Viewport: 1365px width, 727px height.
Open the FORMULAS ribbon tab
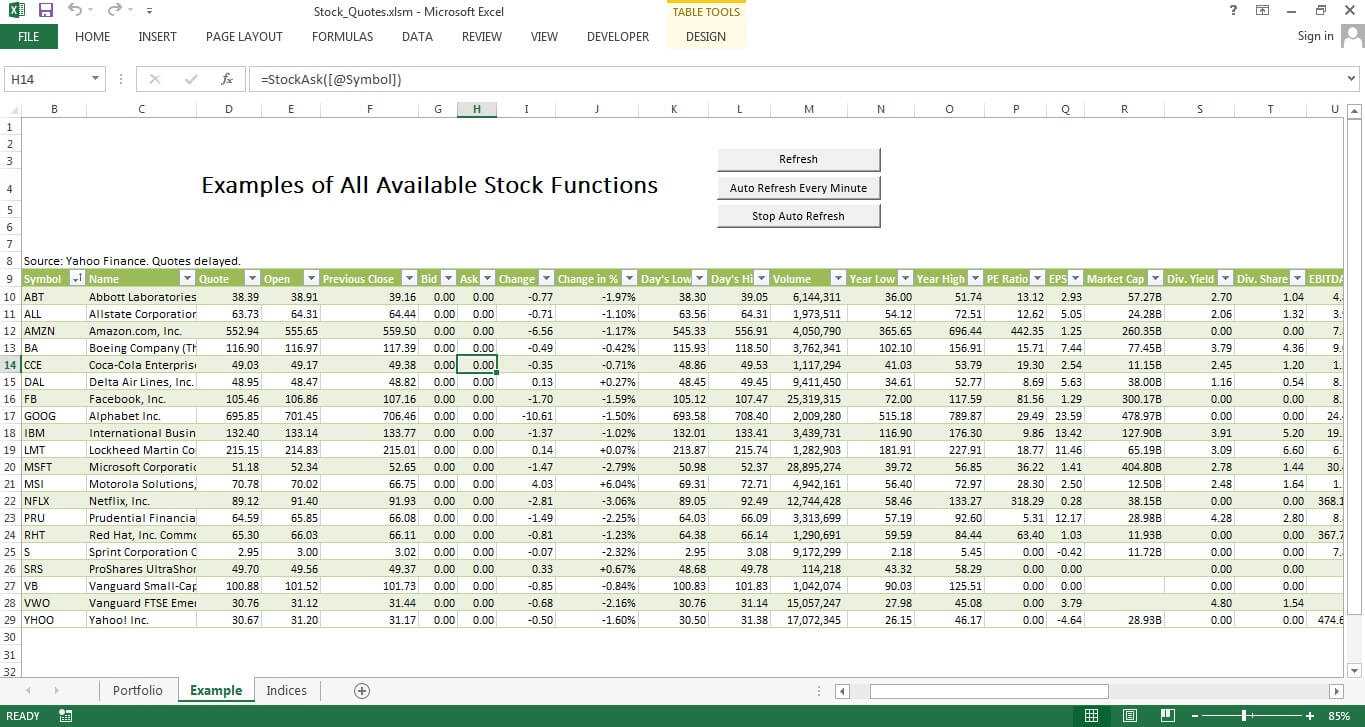tap(342, 37)
